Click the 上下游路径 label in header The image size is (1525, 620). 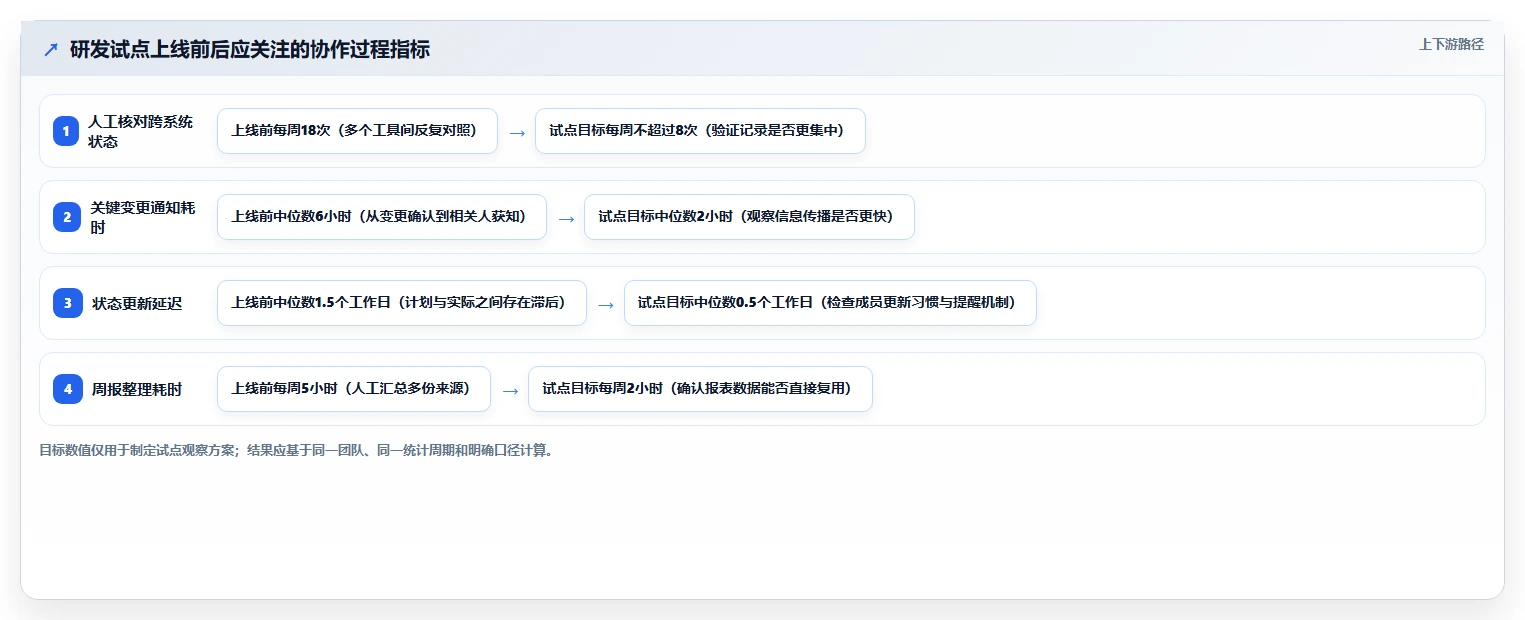[x=1451, y=45]
